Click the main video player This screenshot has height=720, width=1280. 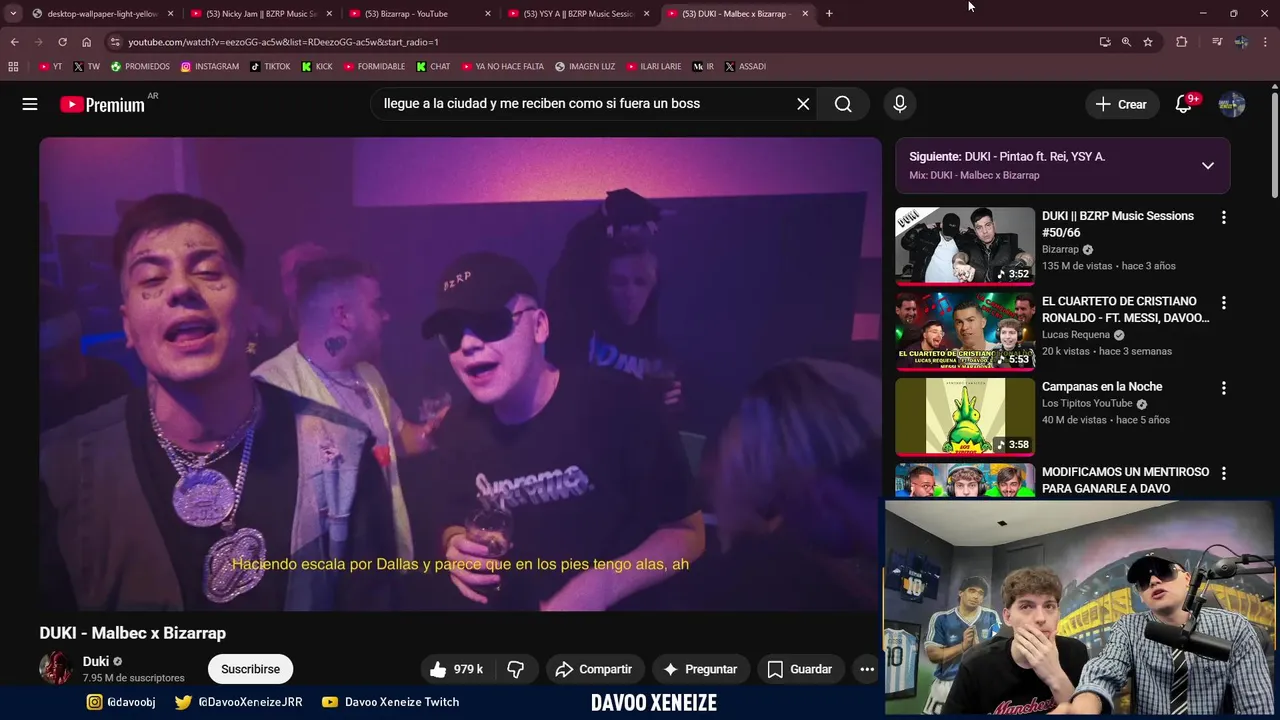click(460, 374)
